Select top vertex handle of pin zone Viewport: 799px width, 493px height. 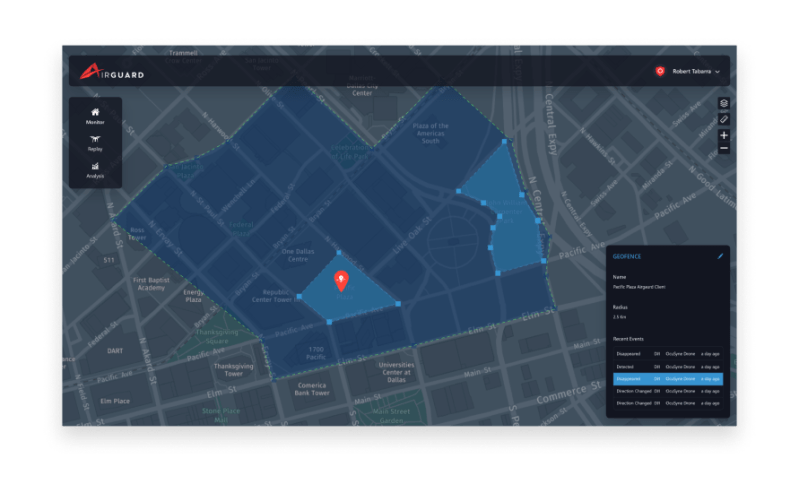[x=339, y=252]
